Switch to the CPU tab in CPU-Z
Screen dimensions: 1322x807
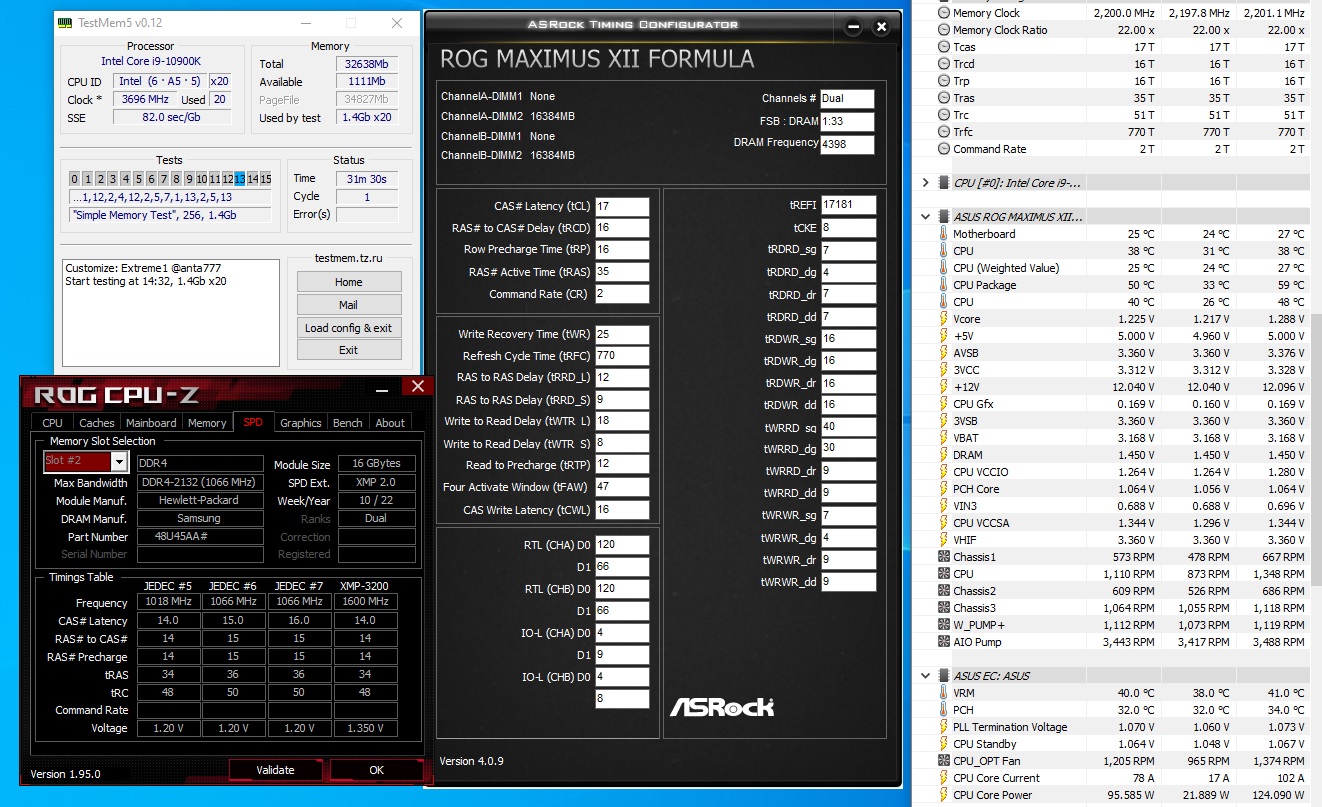(52, 423)
